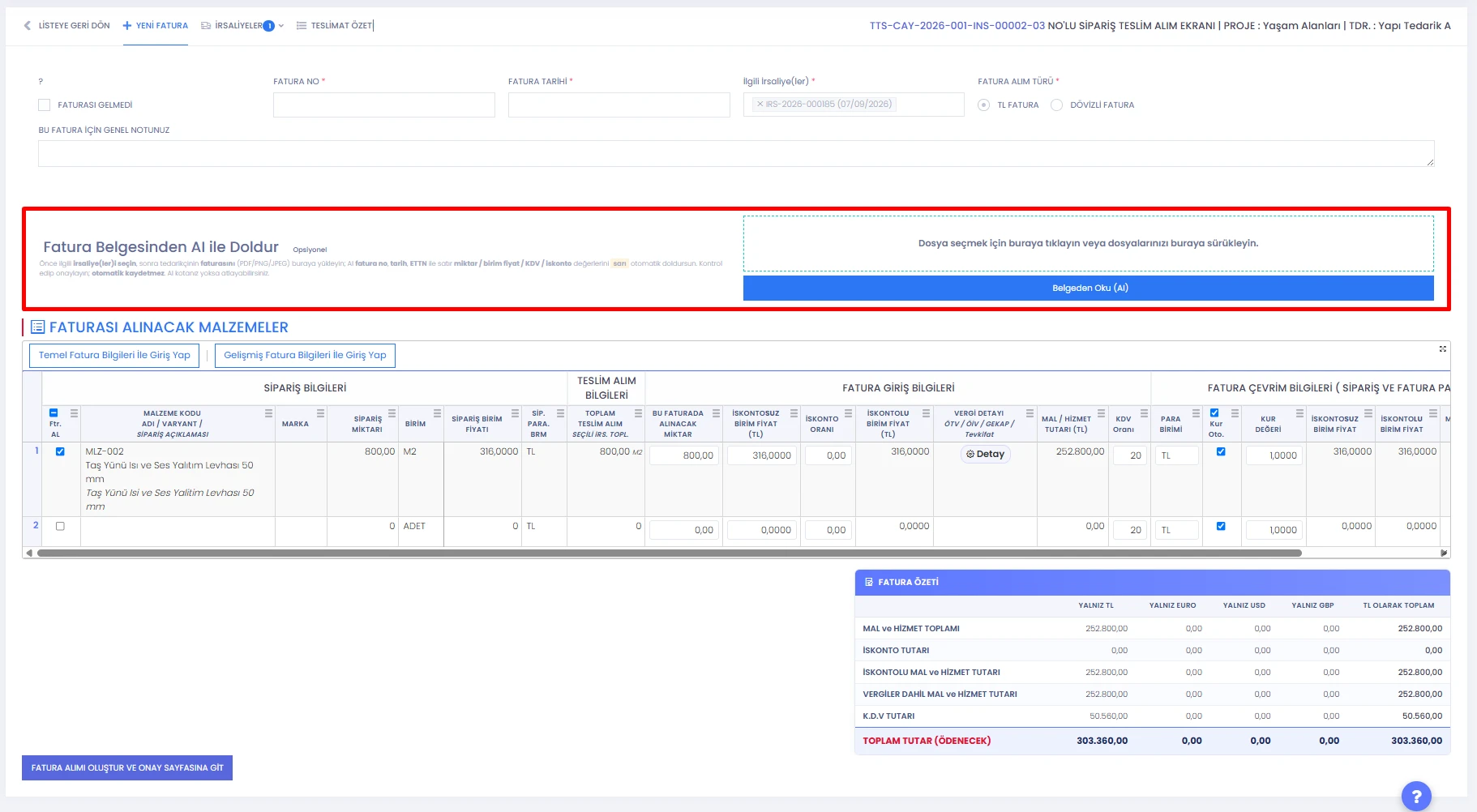Uncheck Kur Oto. checkbox in row 1
Image resolution: width=1477 pixels, height=812 pixels.
(1221, 451)
